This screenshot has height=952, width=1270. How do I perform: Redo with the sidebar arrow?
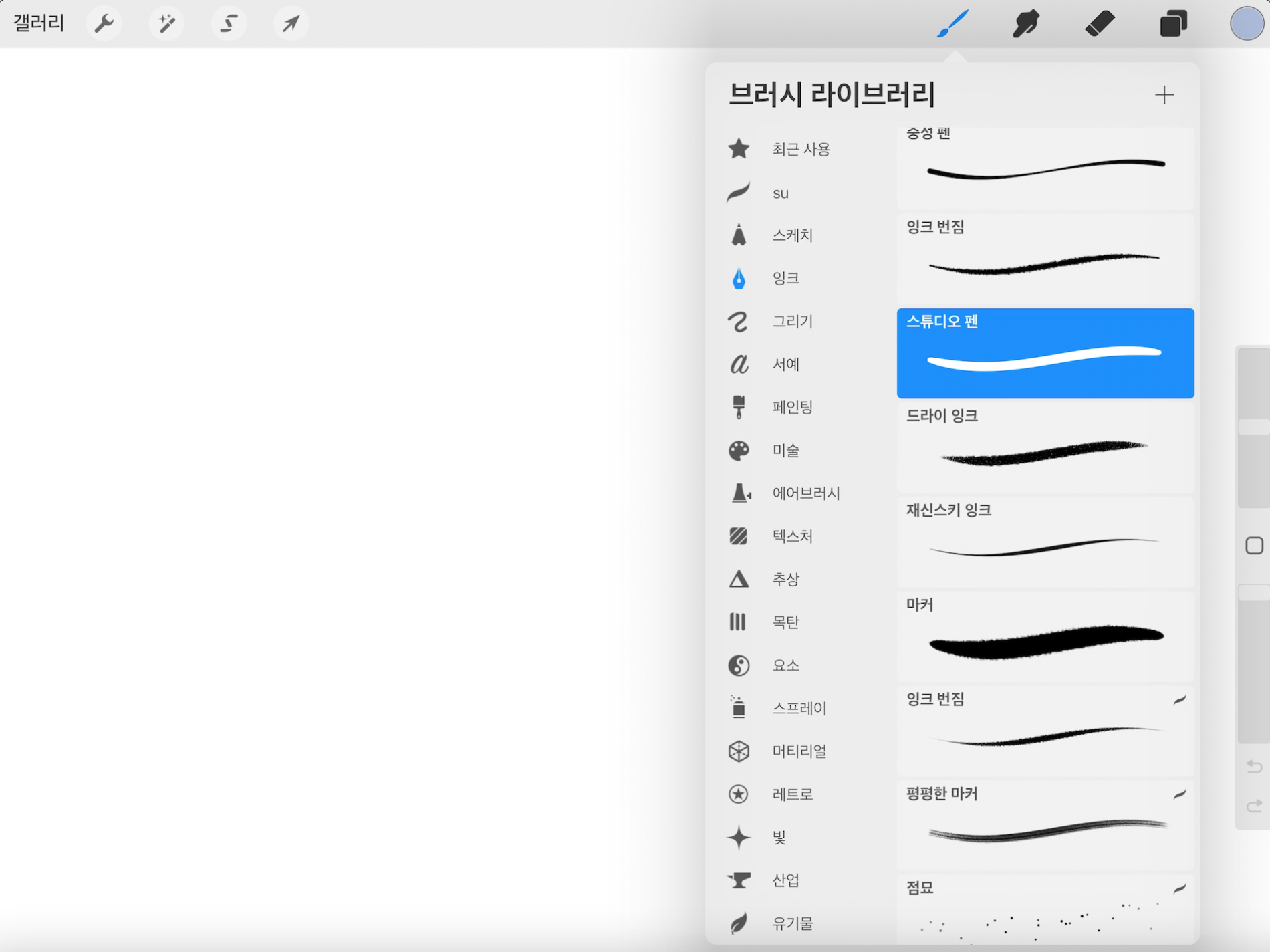[x=1255, y=806]
